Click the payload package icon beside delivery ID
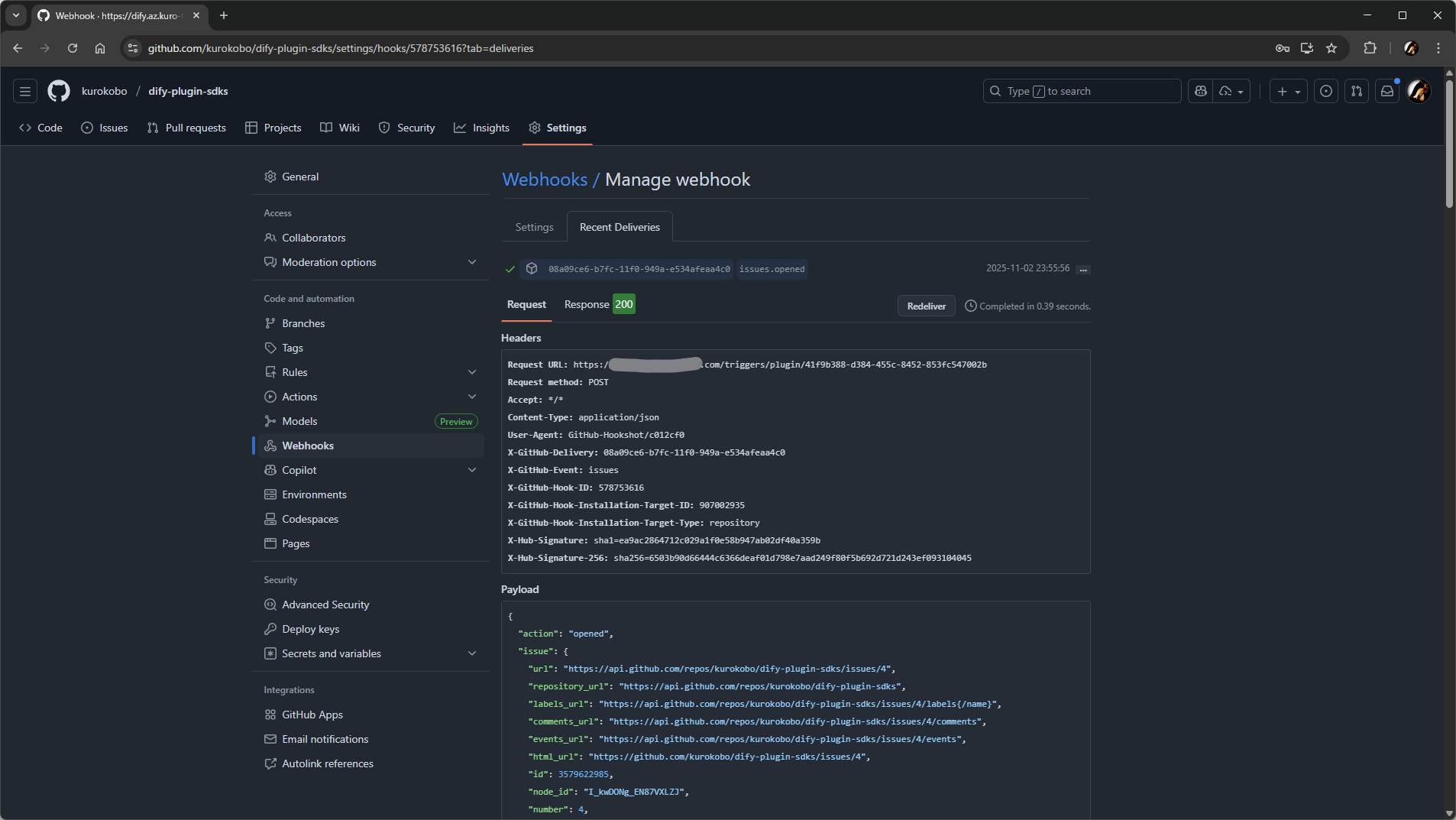1456x820 pixels. click(532, 269)
